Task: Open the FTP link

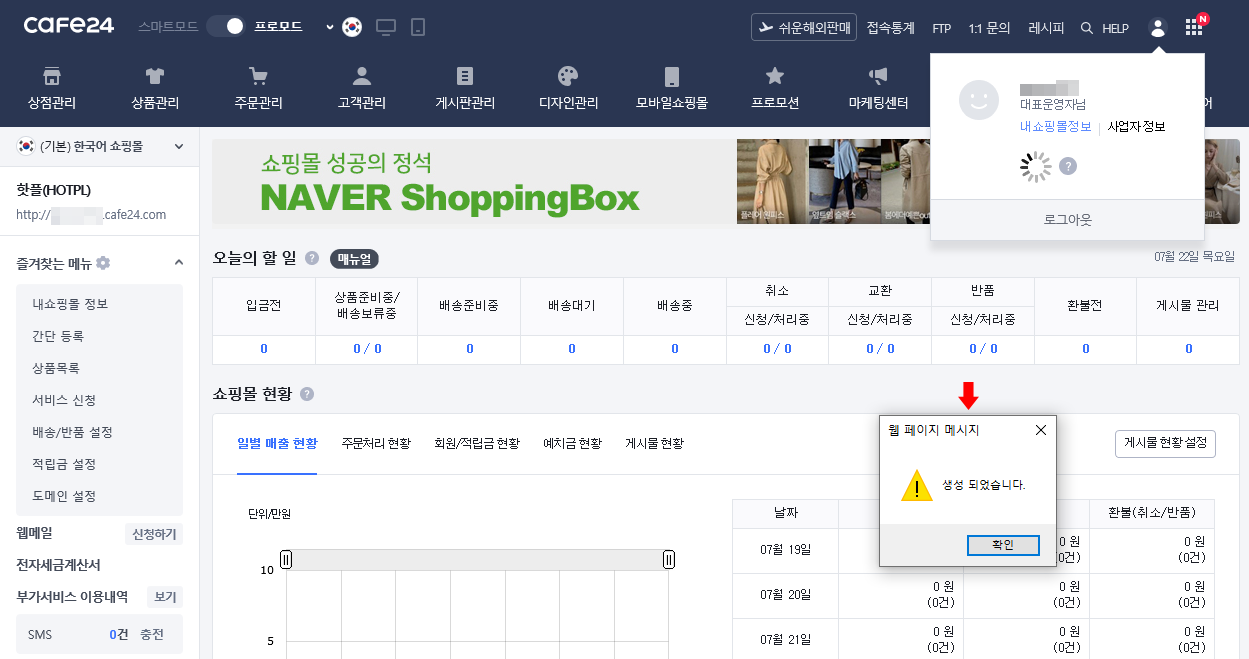Action: pyautogui.click(x=941, y=28)
